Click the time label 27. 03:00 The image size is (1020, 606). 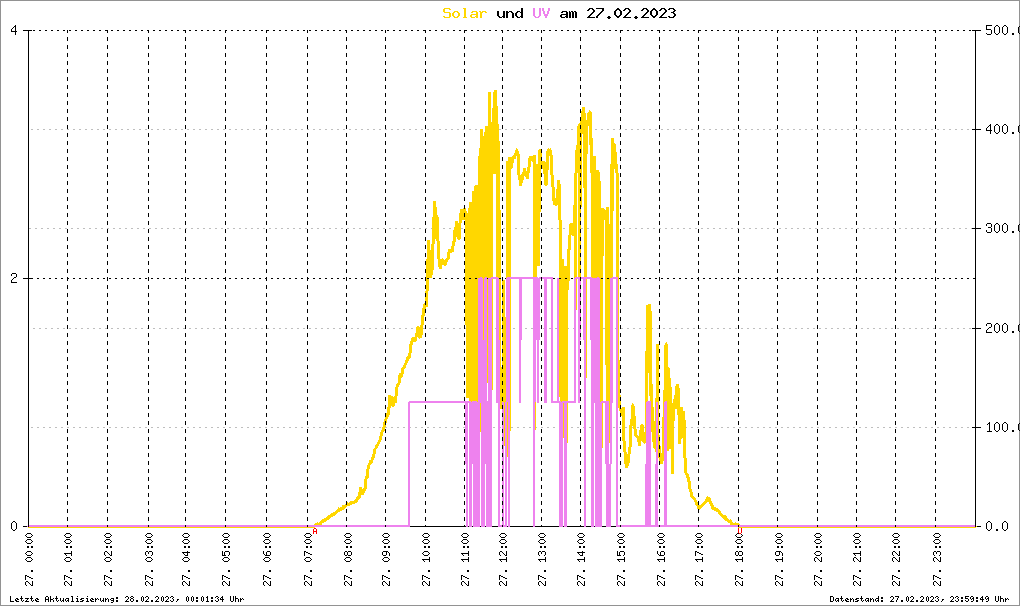(149, 560)
